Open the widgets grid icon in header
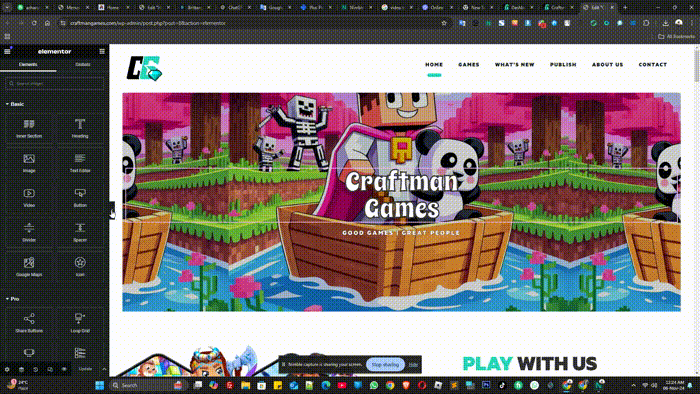Image resolution: width=700 pixels, height=394 pixels. 102,51
